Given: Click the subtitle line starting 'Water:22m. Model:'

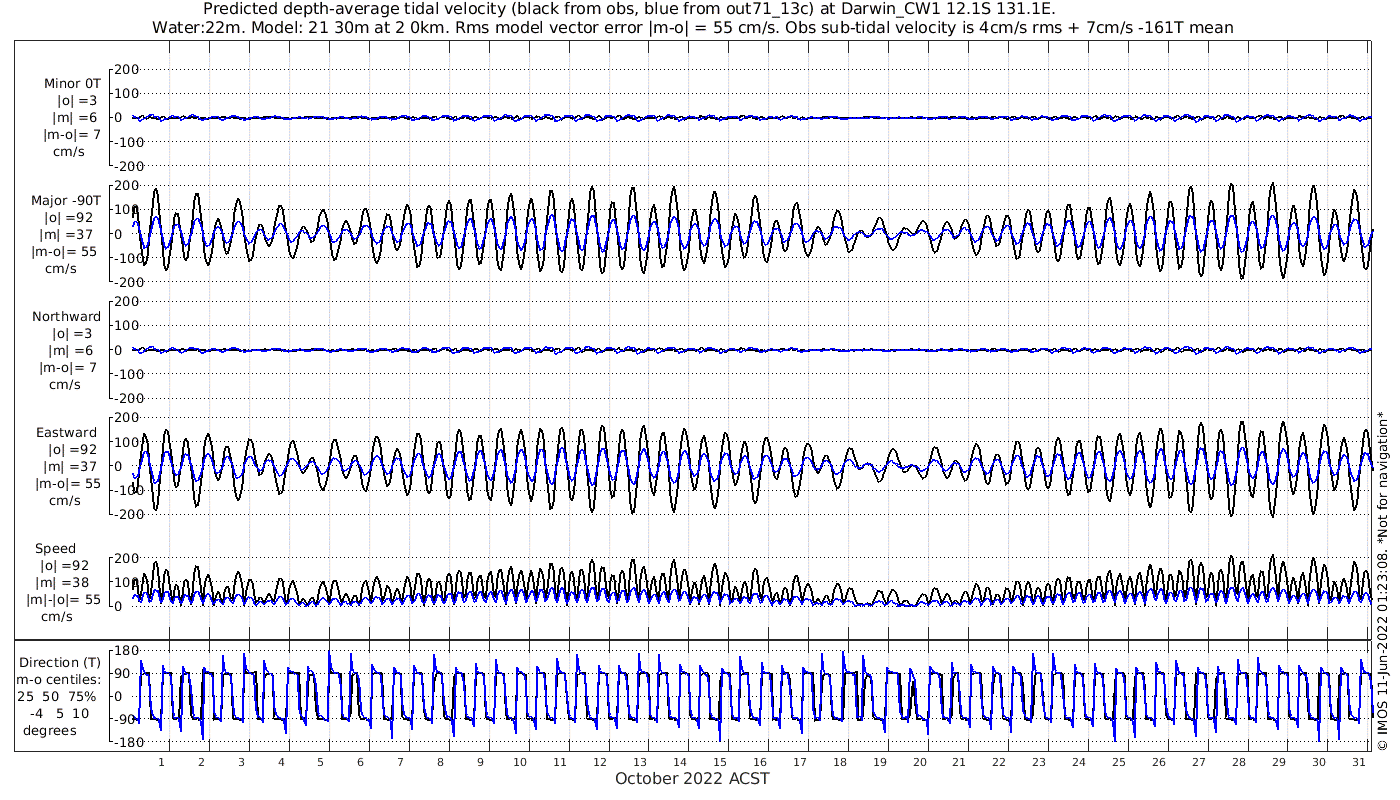Looking at the screenshot, I should tap(692, 28).
